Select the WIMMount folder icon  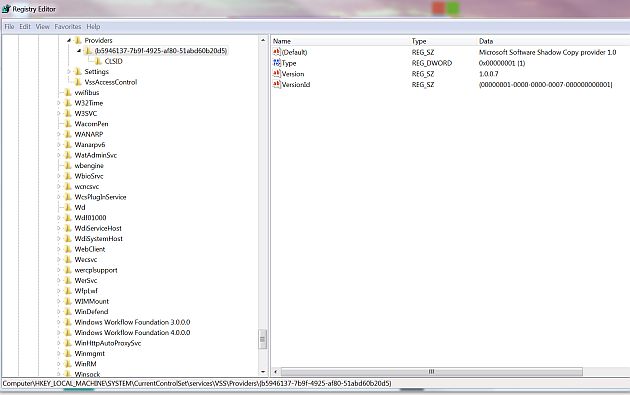68,301
